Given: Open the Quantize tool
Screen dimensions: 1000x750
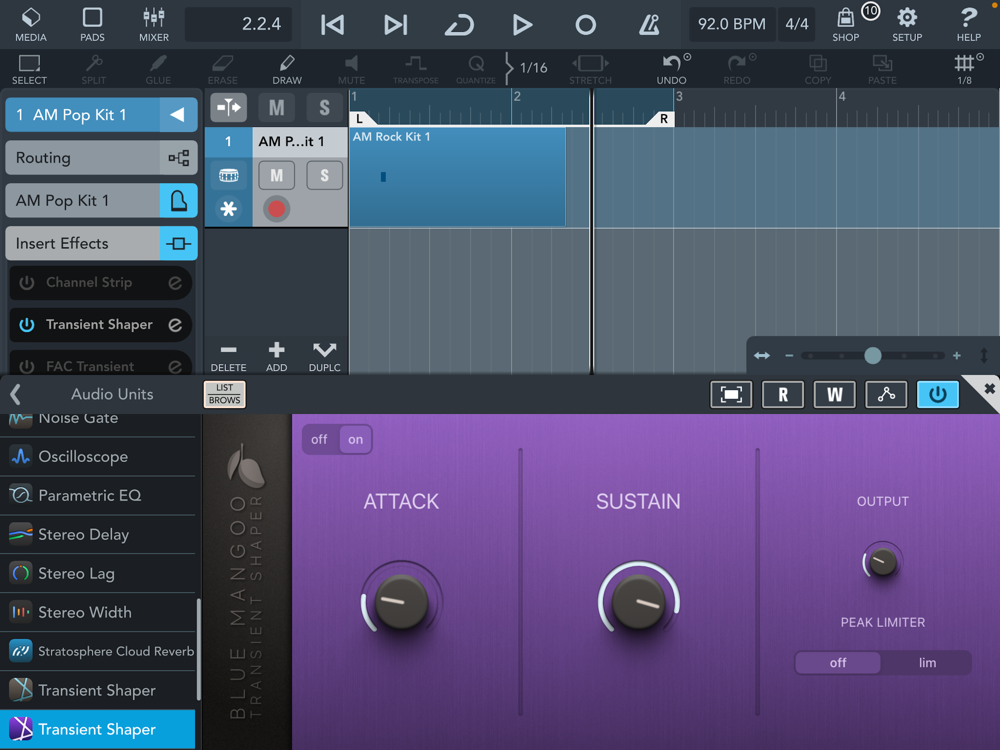Looking at the screenshot, I should 476,70.
